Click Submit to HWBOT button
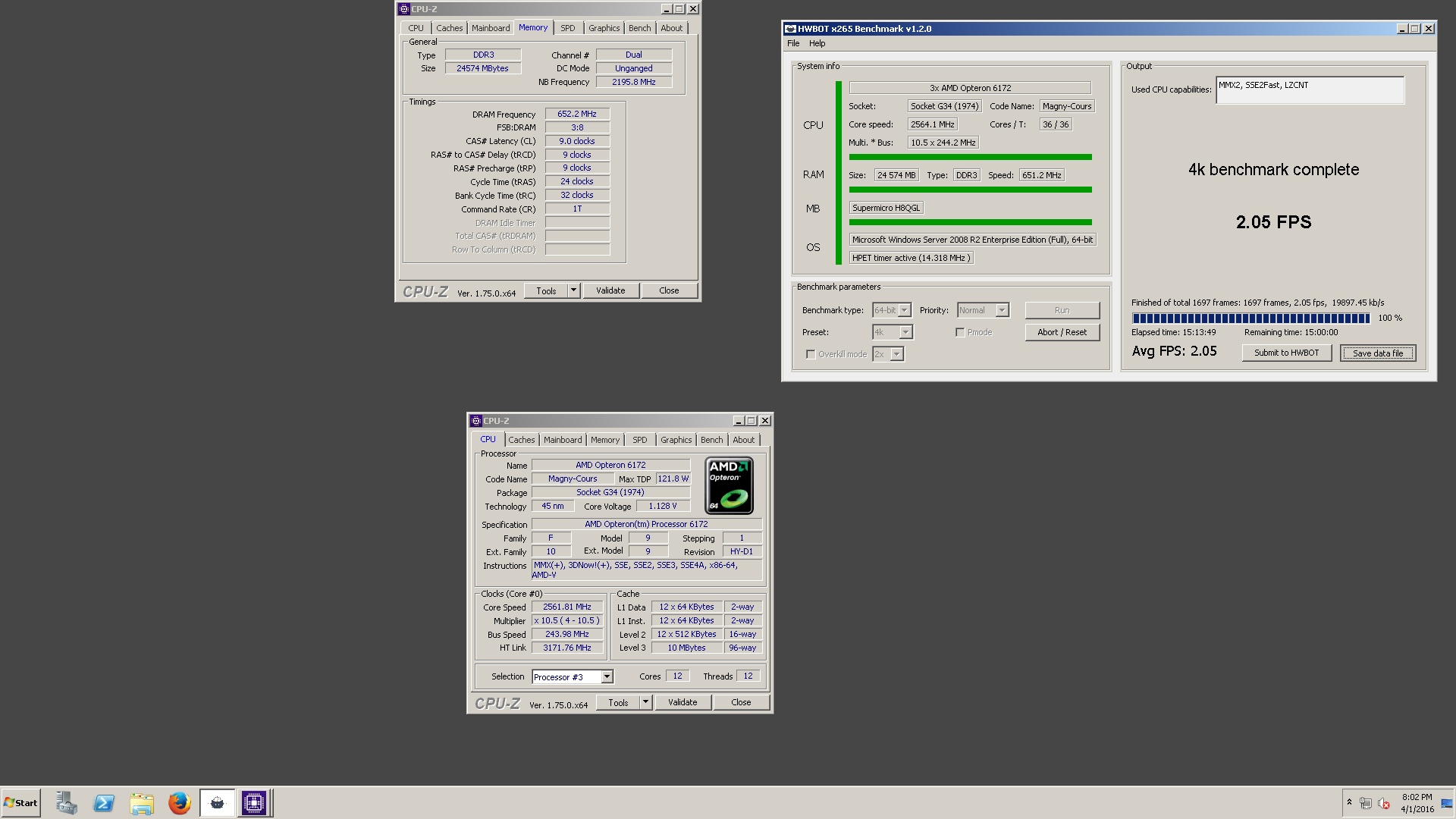This screenshot has width=1456, height=819. pos(1286,353)
